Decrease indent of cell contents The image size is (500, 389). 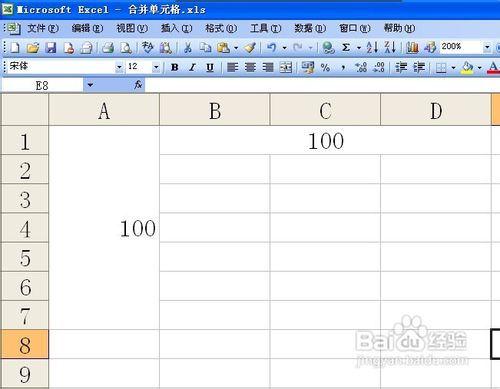click(x=401, y=67)
